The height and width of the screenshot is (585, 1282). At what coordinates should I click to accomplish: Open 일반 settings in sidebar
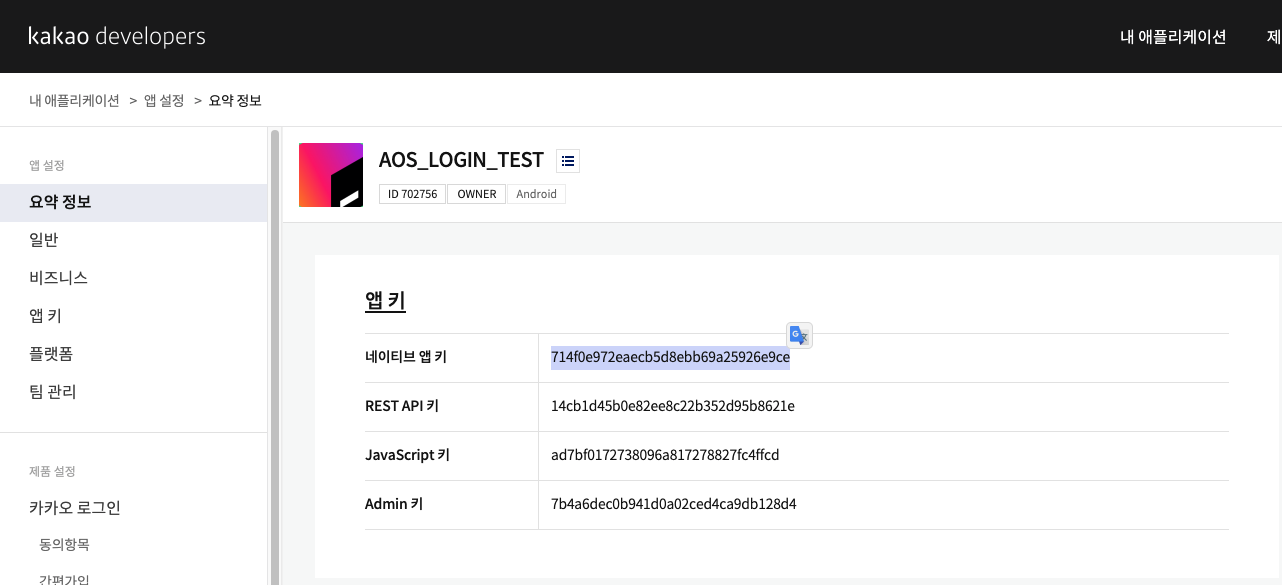tap(134, 240)
